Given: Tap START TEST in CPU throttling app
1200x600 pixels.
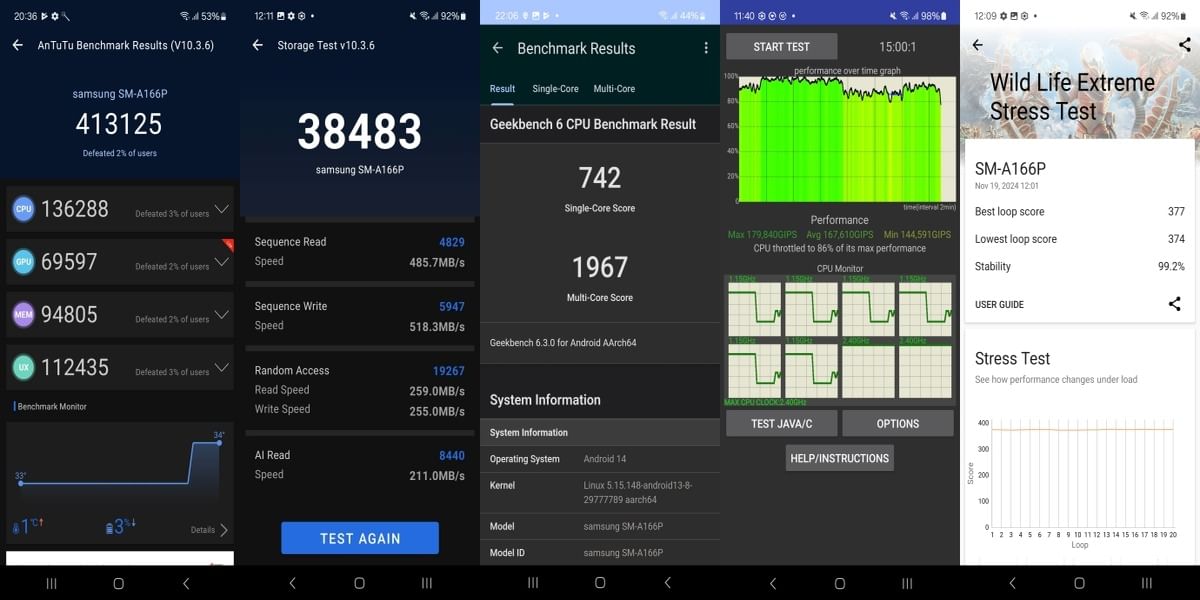Looking at the screenshot, I should click(x=783, y=46).
